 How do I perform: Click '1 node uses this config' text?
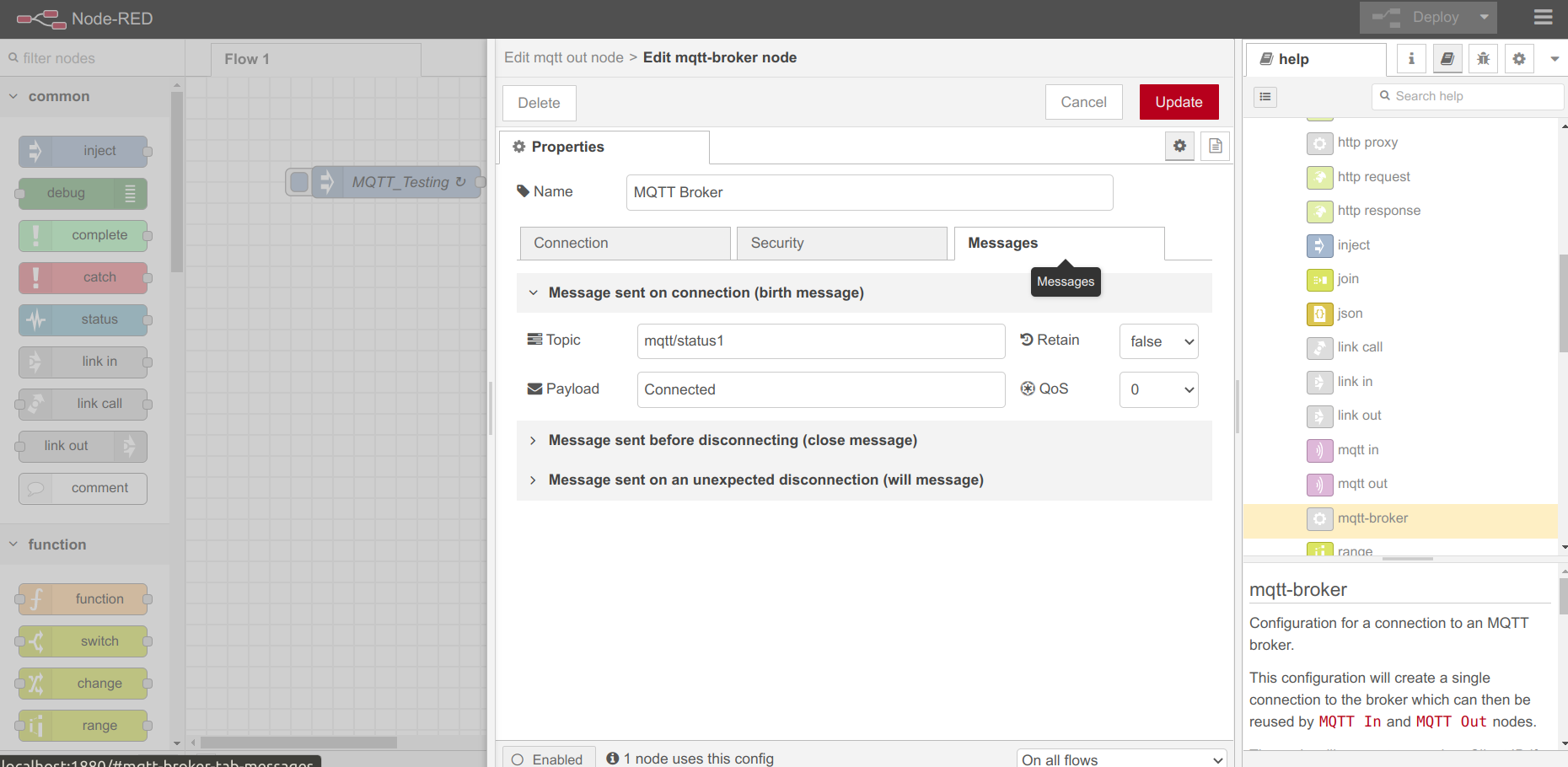tap(698, 759)
